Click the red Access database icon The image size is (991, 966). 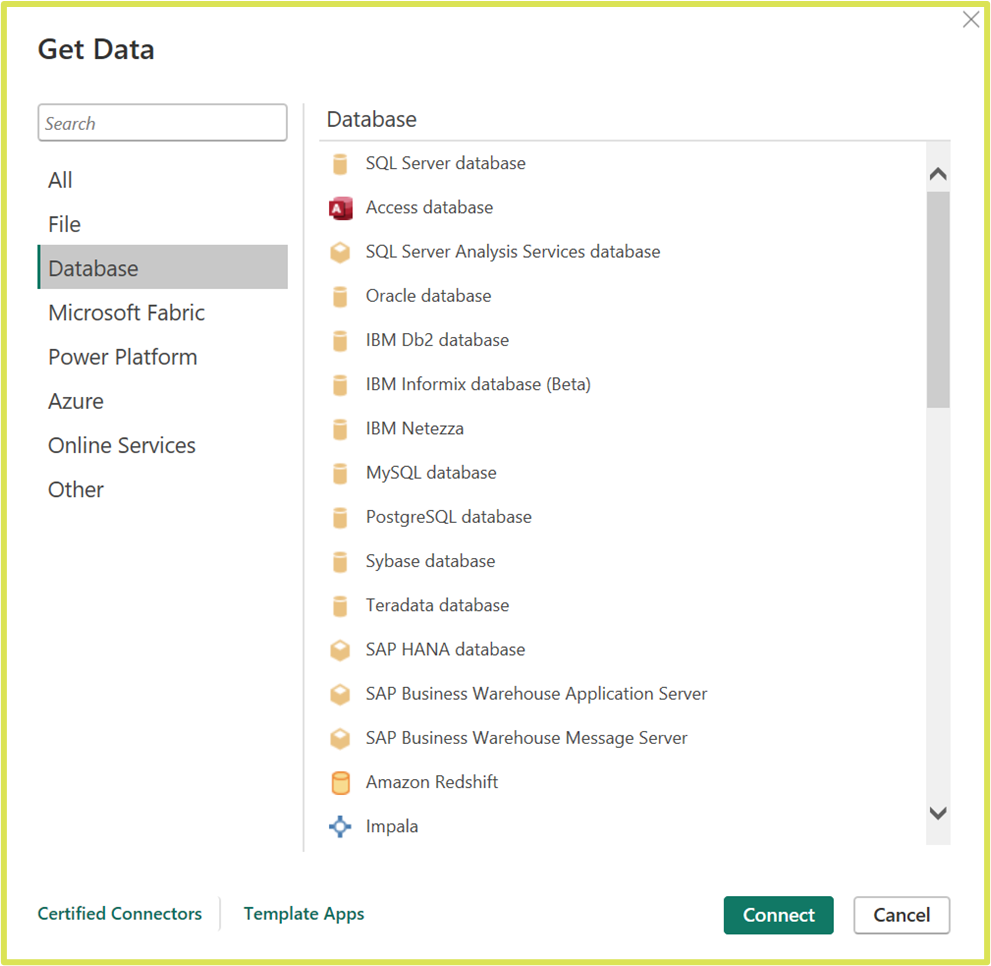pos(340,208)
